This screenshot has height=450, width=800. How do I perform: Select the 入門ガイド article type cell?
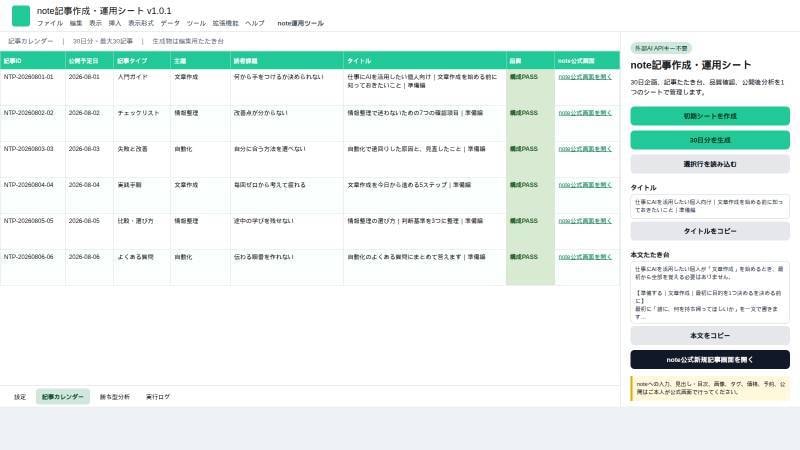pos(142,87)
